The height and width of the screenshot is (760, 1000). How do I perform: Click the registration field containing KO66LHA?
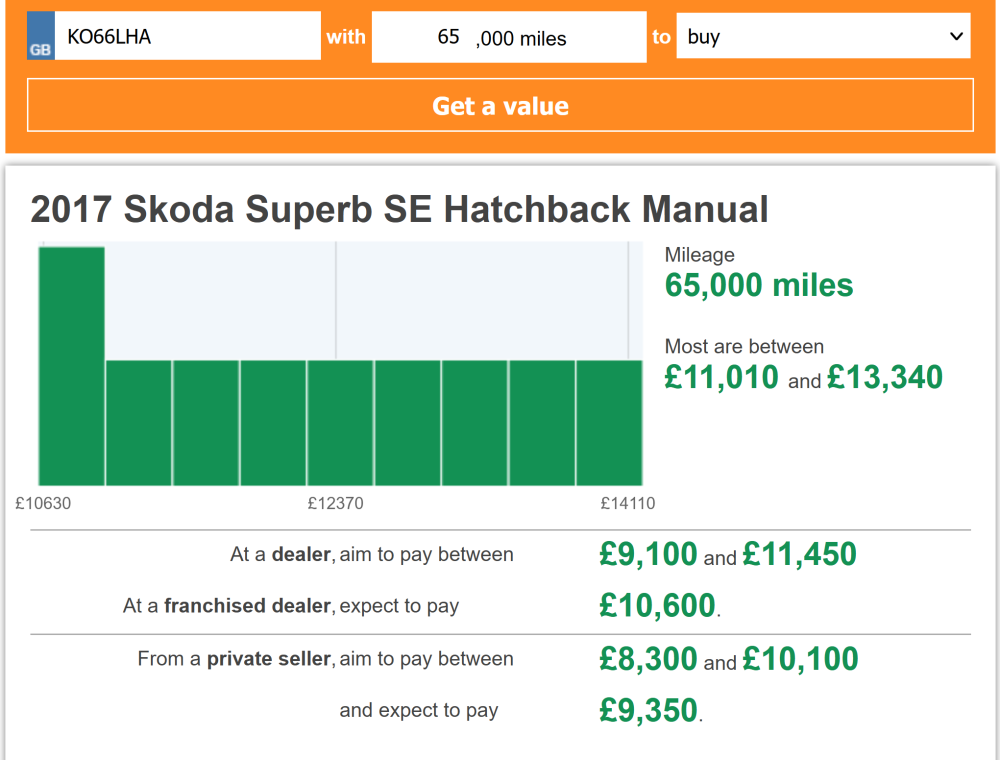coord(188,36)
